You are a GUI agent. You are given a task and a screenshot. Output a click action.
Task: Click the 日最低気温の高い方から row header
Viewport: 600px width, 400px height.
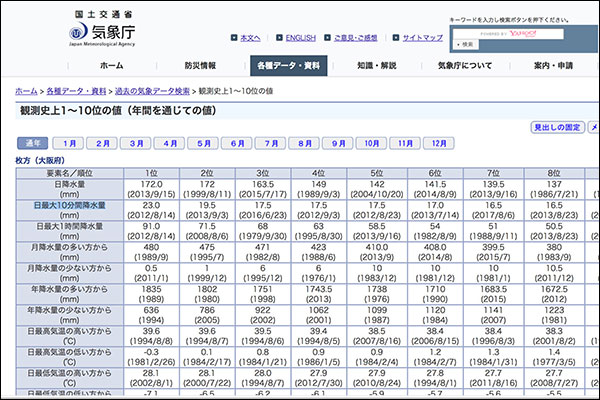point(70,378)
